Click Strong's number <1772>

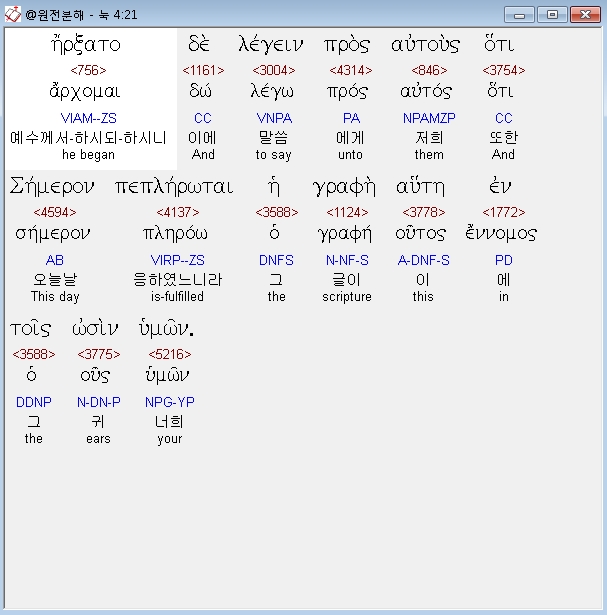point(503,212)
